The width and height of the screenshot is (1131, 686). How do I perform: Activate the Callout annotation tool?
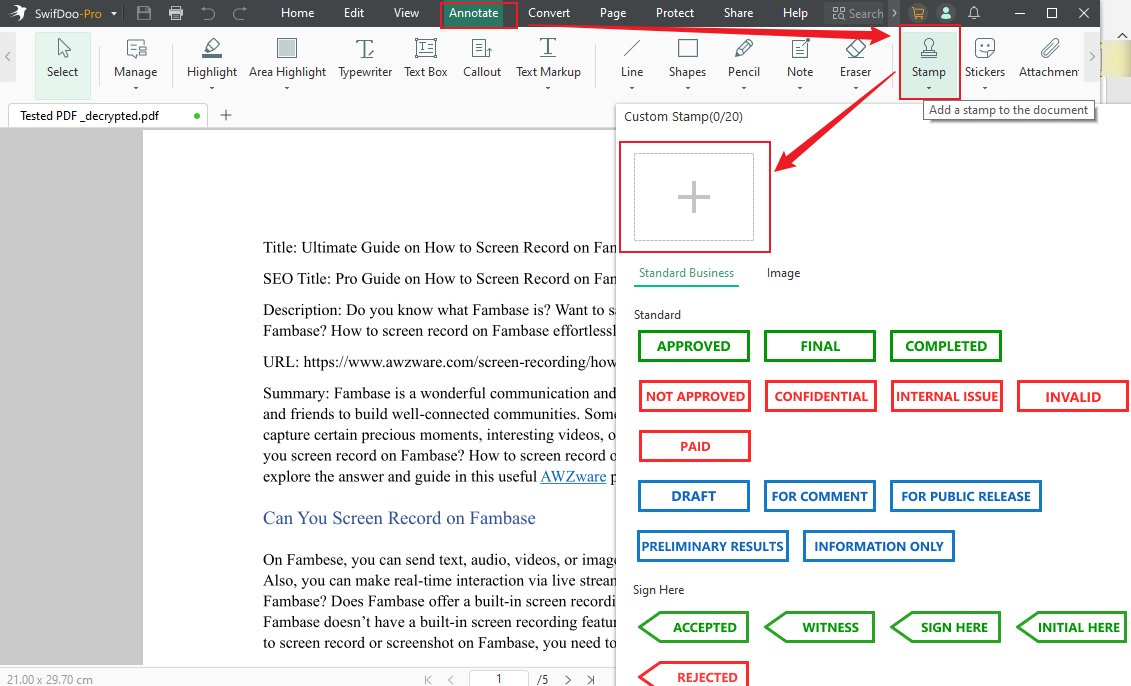click(x=481, y=62)
